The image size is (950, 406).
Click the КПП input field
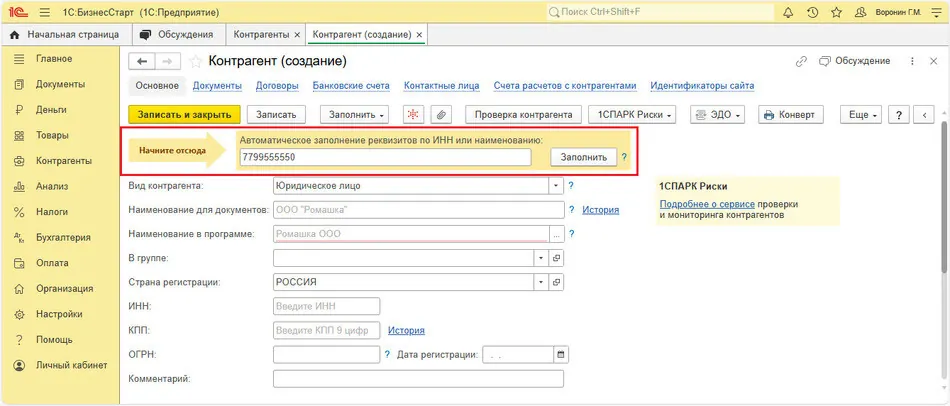point(327,330)
